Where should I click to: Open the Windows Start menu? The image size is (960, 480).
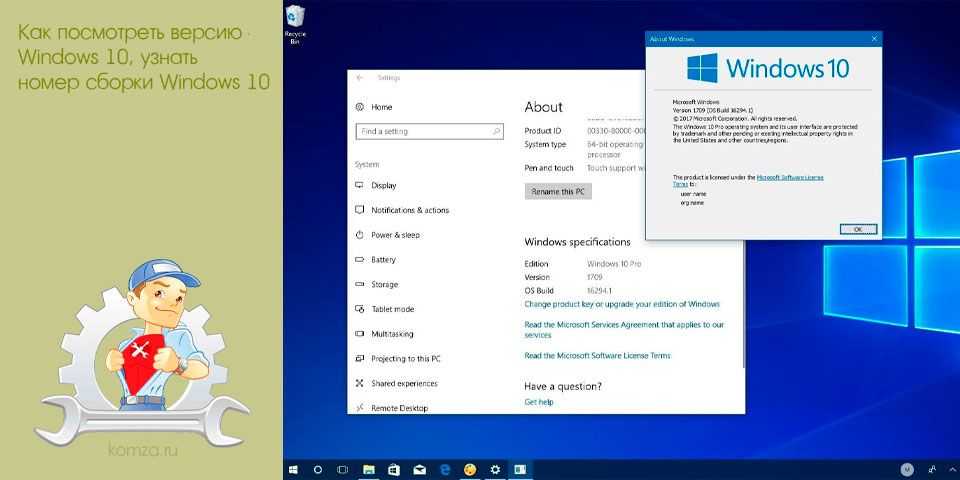tap(294, 470)
